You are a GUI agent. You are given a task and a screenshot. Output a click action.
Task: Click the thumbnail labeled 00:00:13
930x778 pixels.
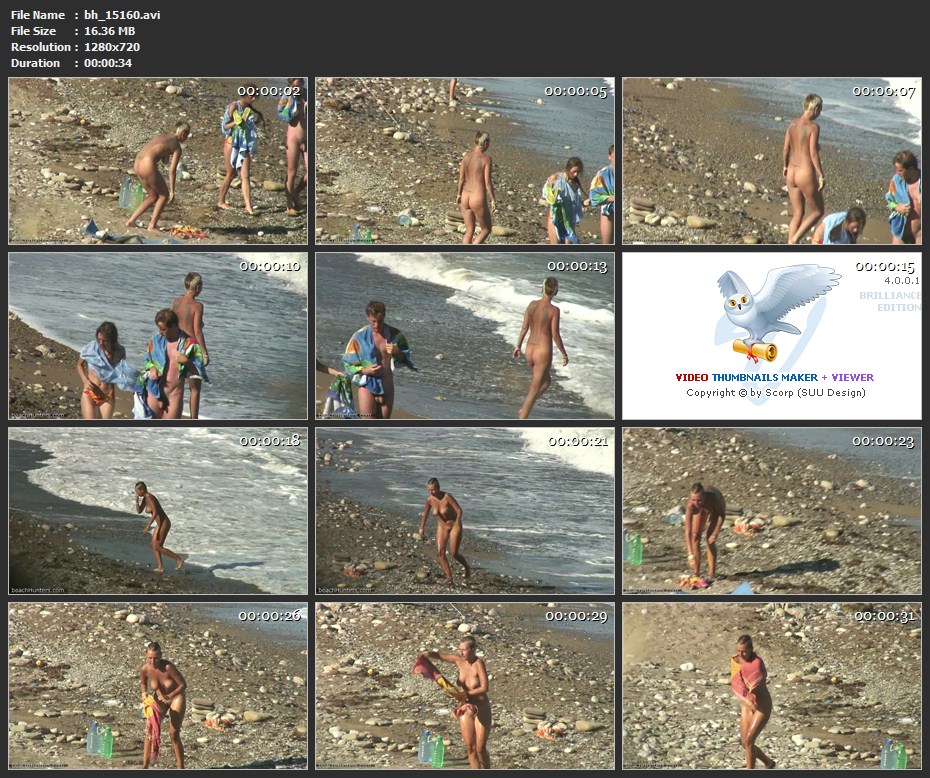[x=465, y=336]
